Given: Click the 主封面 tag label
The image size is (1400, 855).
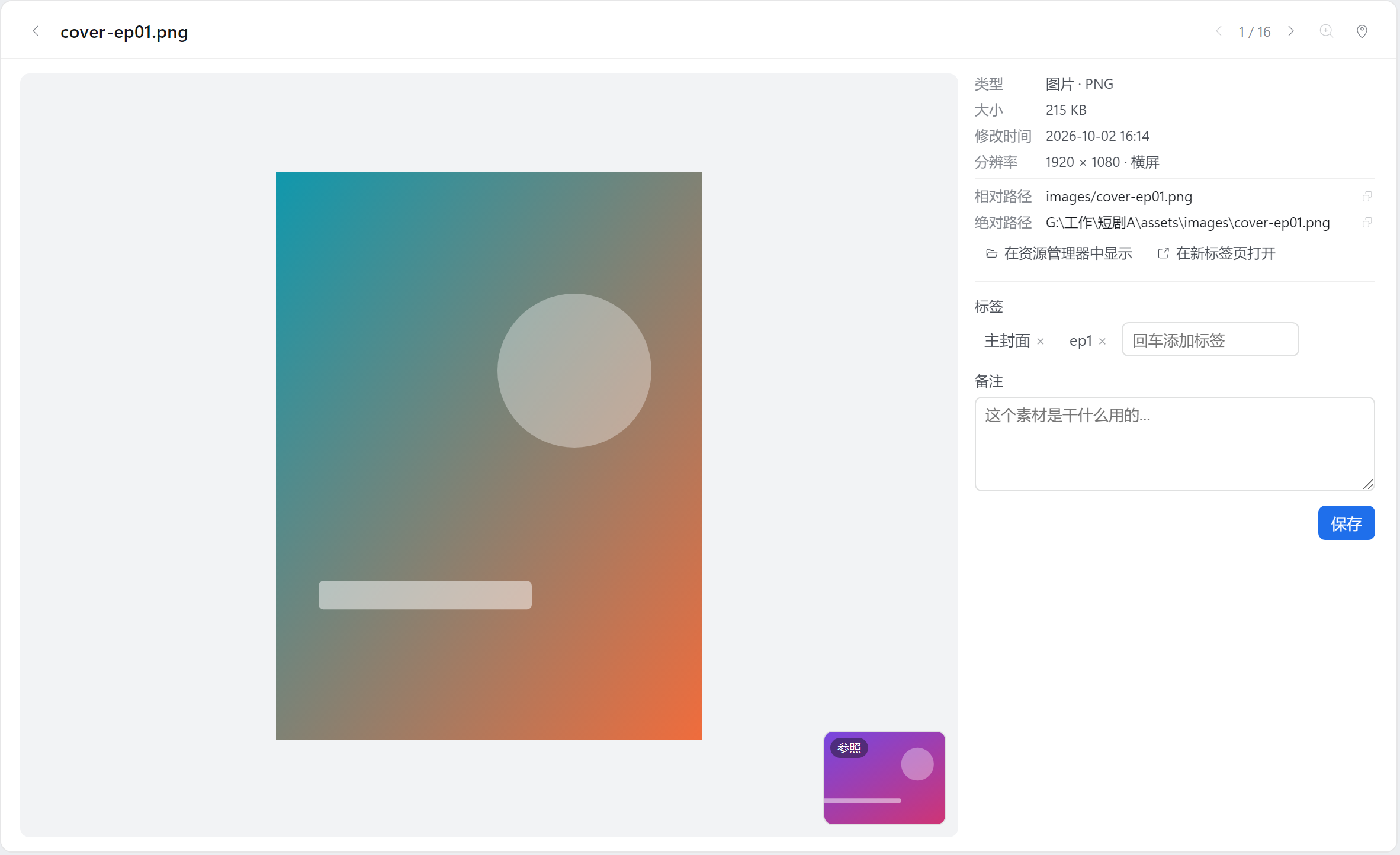Looking at the screenshot, I should pyautogui.click(x=1007, y=340).
